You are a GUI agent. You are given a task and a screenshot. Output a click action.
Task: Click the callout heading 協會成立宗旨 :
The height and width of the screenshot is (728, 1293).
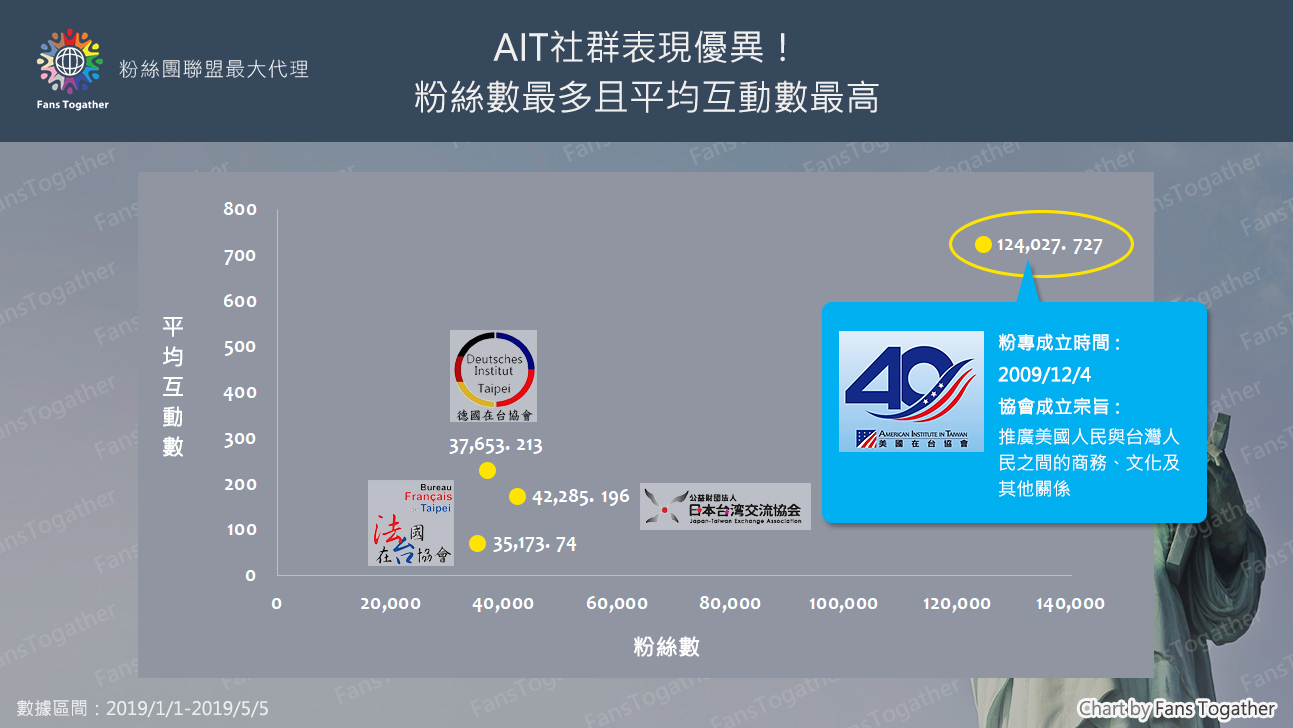tap(1059, 407)
